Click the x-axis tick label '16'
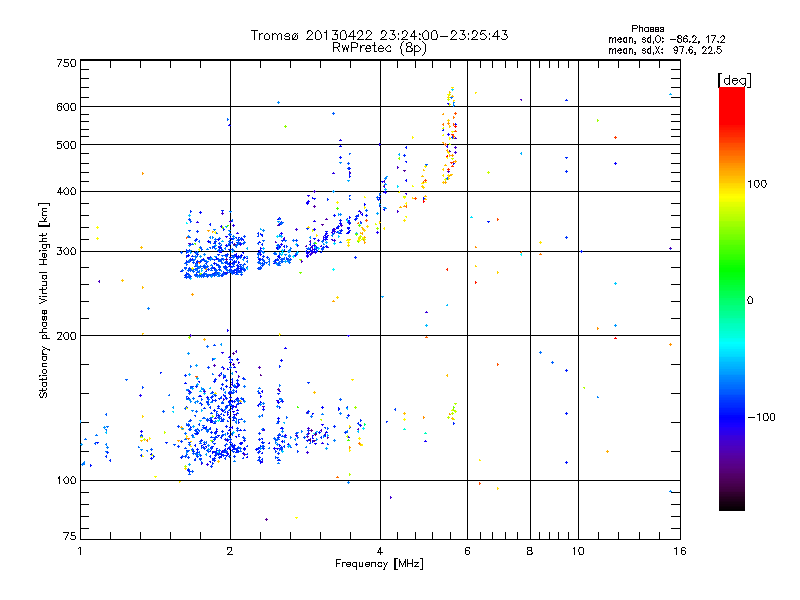Image resolution: width=800 pixels, height=600 pixels. [680, 551]
